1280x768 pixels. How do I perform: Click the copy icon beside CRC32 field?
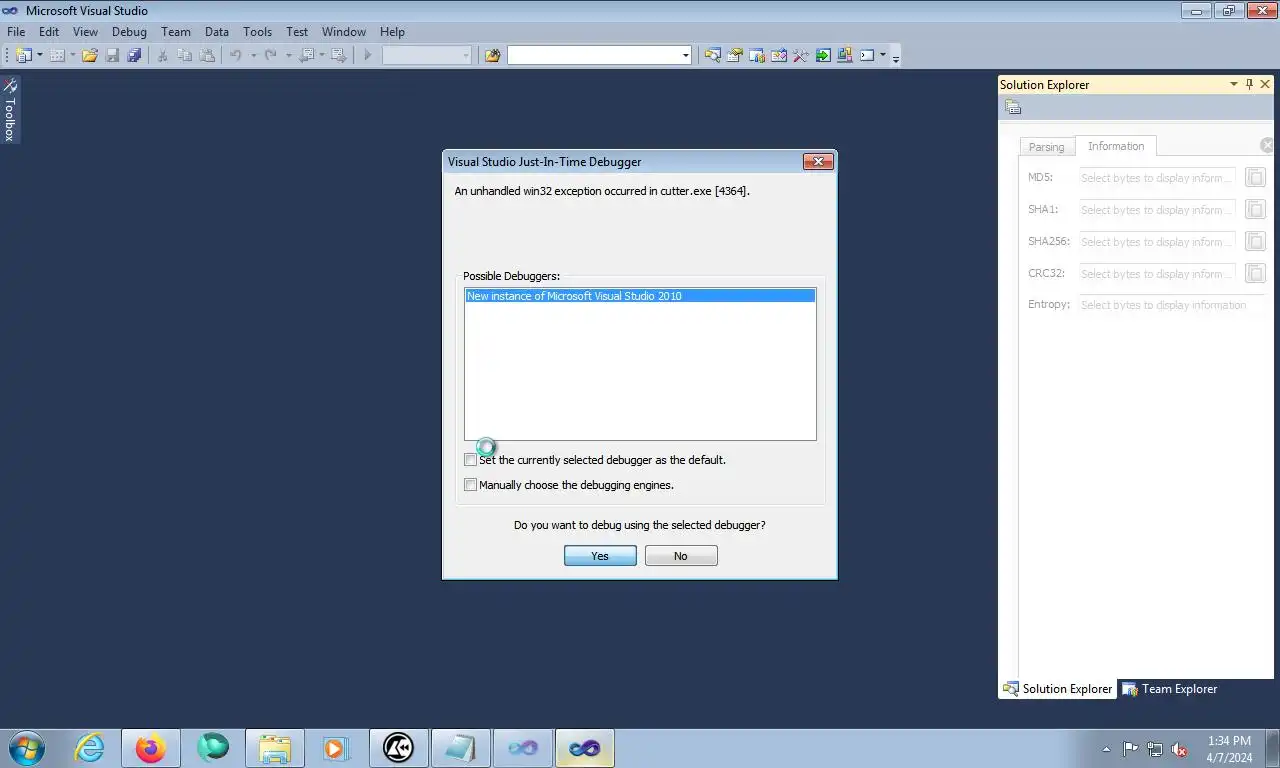tap(1255, 273)
